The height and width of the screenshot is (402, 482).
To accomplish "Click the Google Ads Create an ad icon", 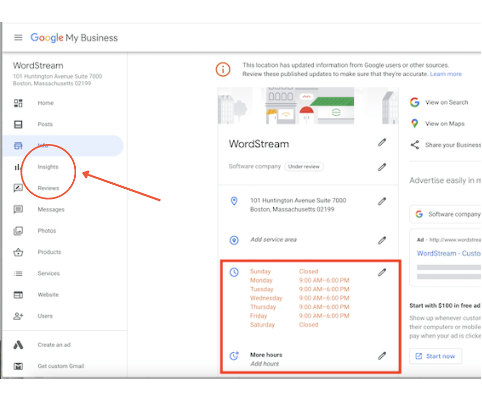I will [18, 345].
